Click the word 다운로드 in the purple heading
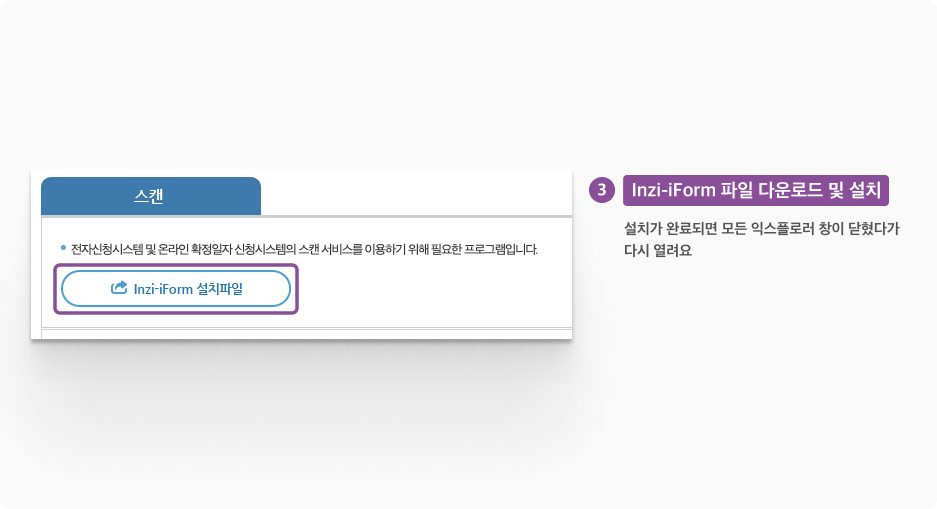The image size is (937, 509). pos(790,189)
